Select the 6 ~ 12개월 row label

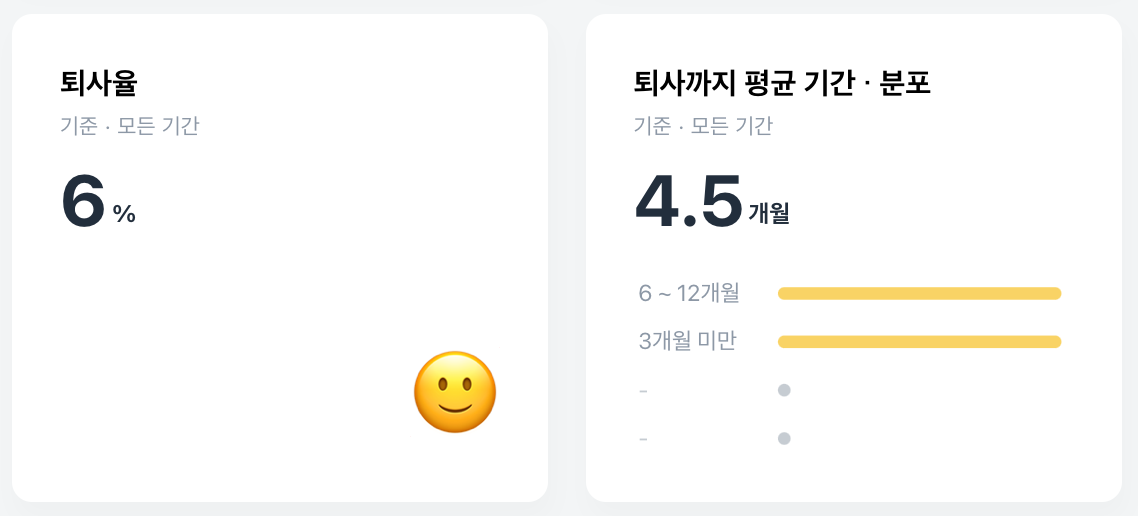tap(689, 293)
